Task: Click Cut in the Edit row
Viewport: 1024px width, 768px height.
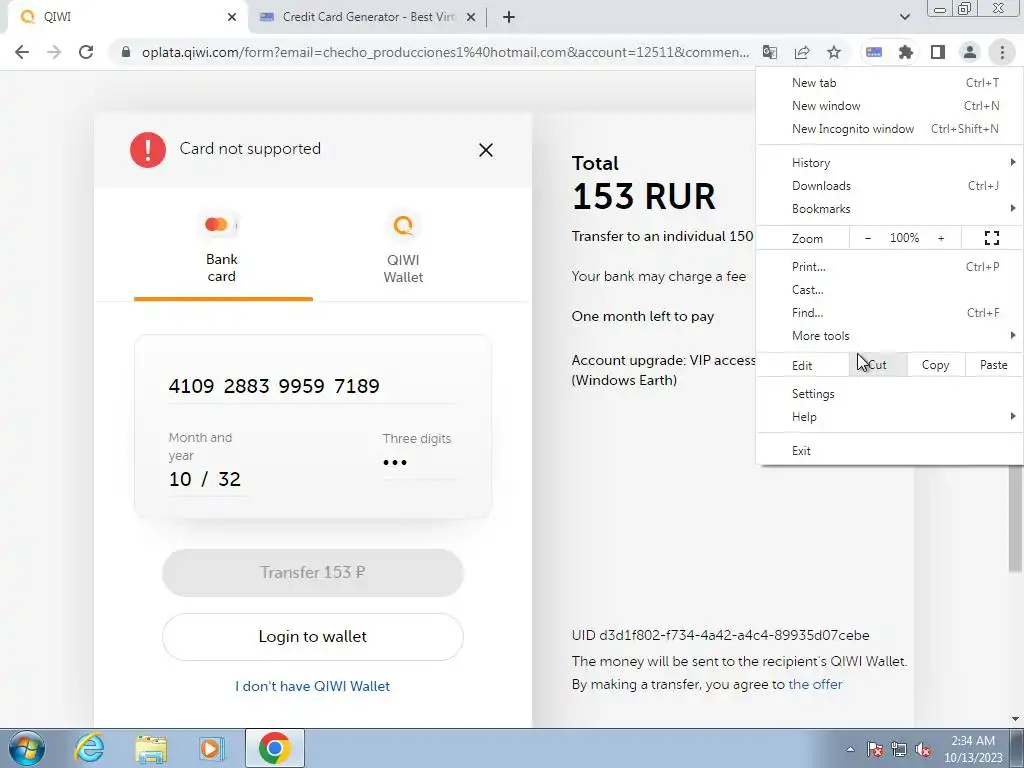Action: coord(878,365)
